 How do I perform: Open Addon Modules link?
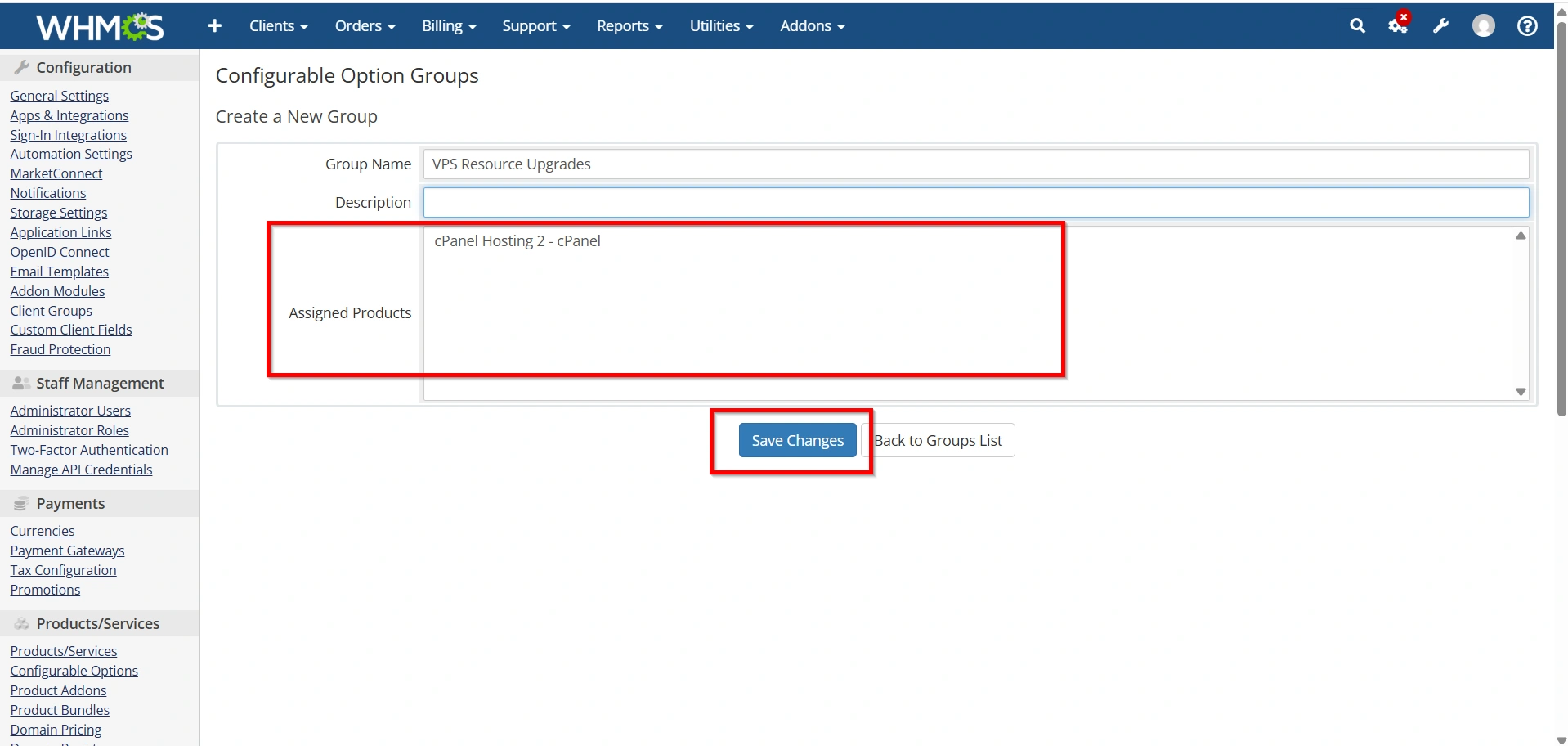[x=57, y=291]
